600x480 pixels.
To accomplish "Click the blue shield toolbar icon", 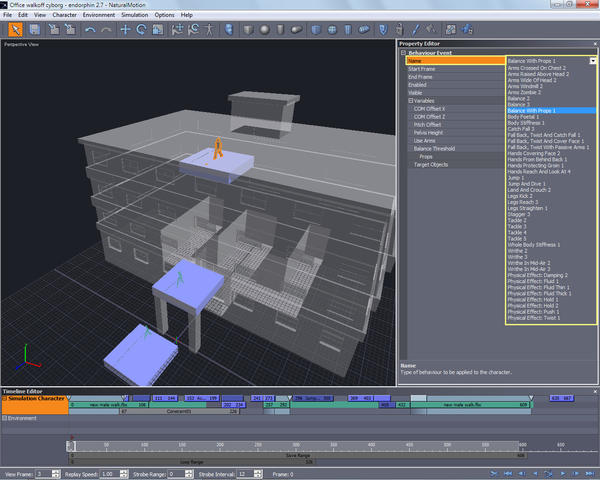I will [383, 30].
